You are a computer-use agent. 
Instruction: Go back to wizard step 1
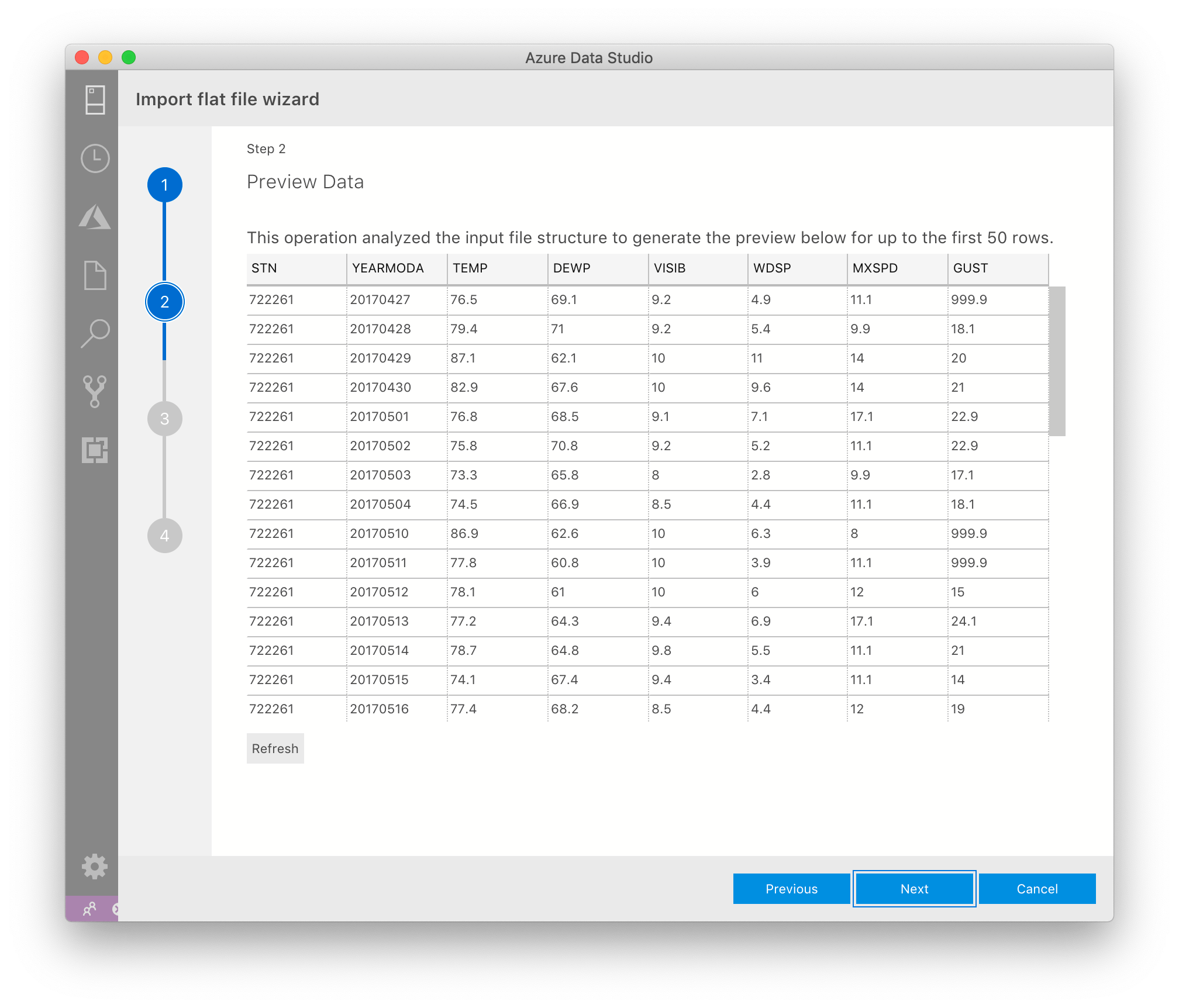[x=165, y=185]
